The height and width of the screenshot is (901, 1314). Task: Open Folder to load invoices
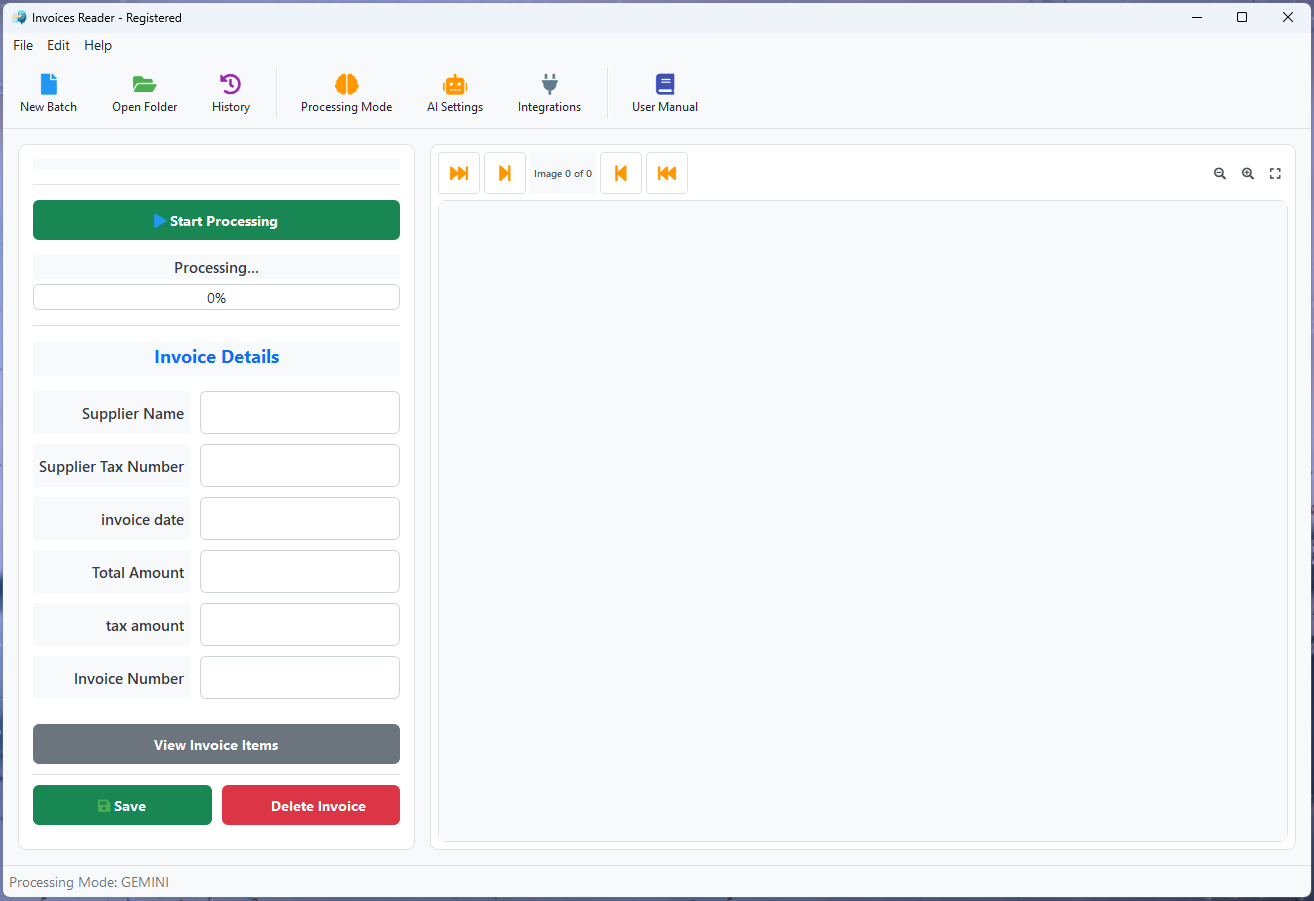click(x=144, y=92)
